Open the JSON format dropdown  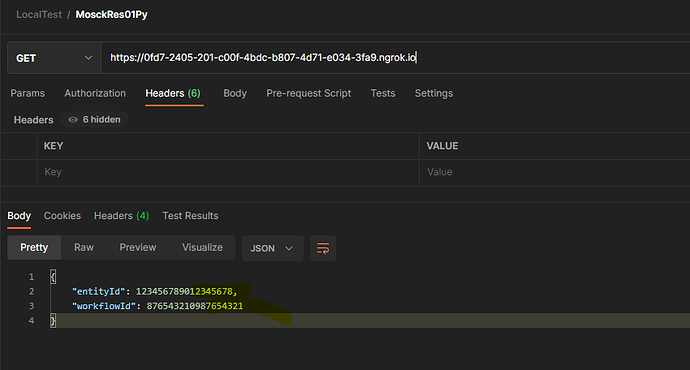click(272, 249)
